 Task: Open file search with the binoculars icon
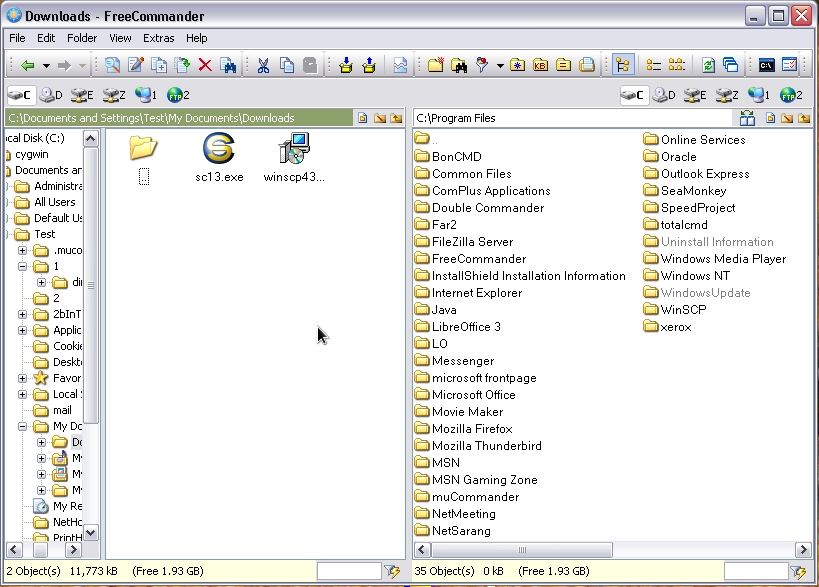228,65
